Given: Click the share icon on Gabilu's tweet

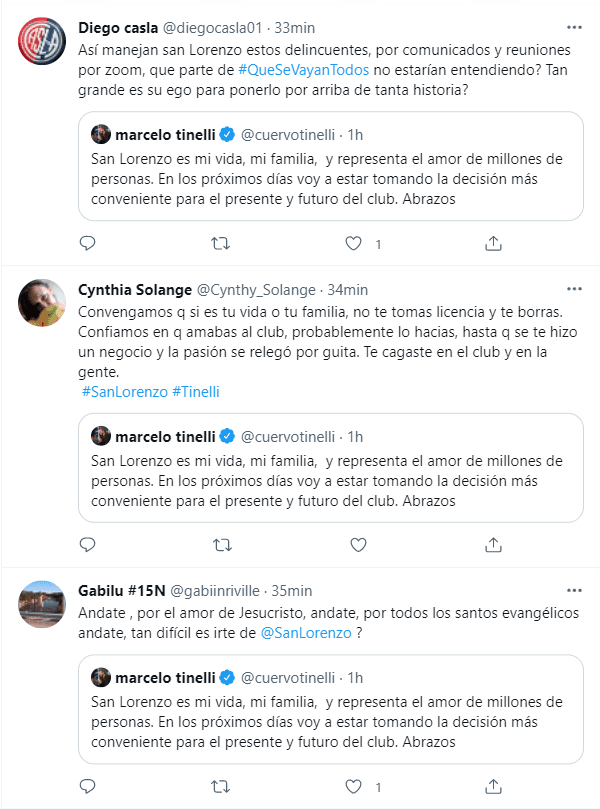Looking at the screenshot, I should point(492,785).
